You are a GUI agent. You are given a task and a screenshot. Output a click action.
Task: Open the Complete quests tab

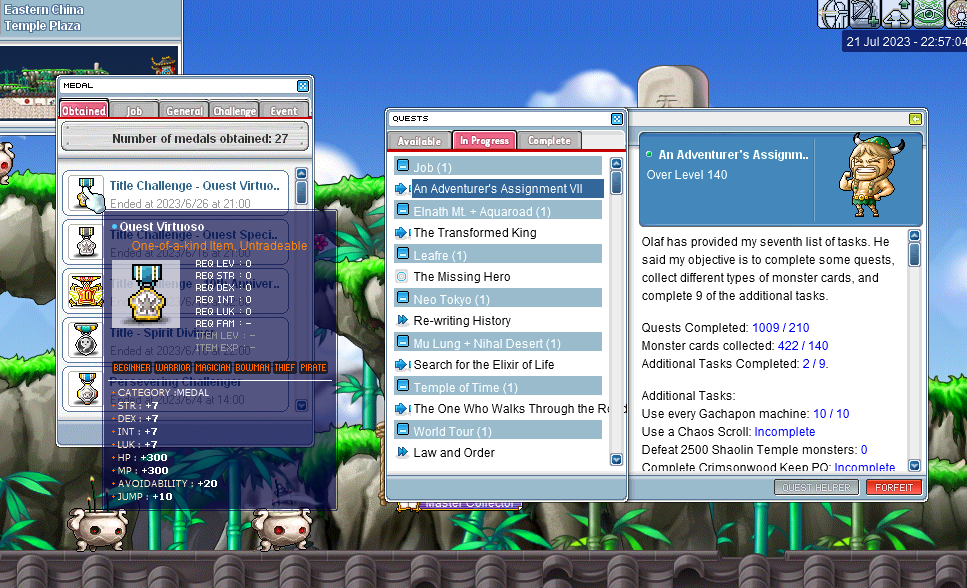[549, 141]
